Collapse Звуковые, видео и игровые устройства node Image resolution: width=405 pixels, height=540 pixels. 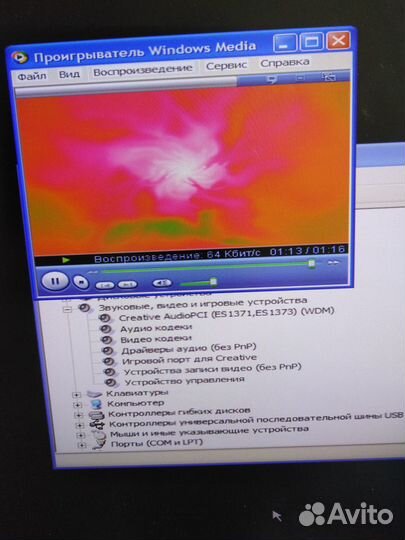67,310
